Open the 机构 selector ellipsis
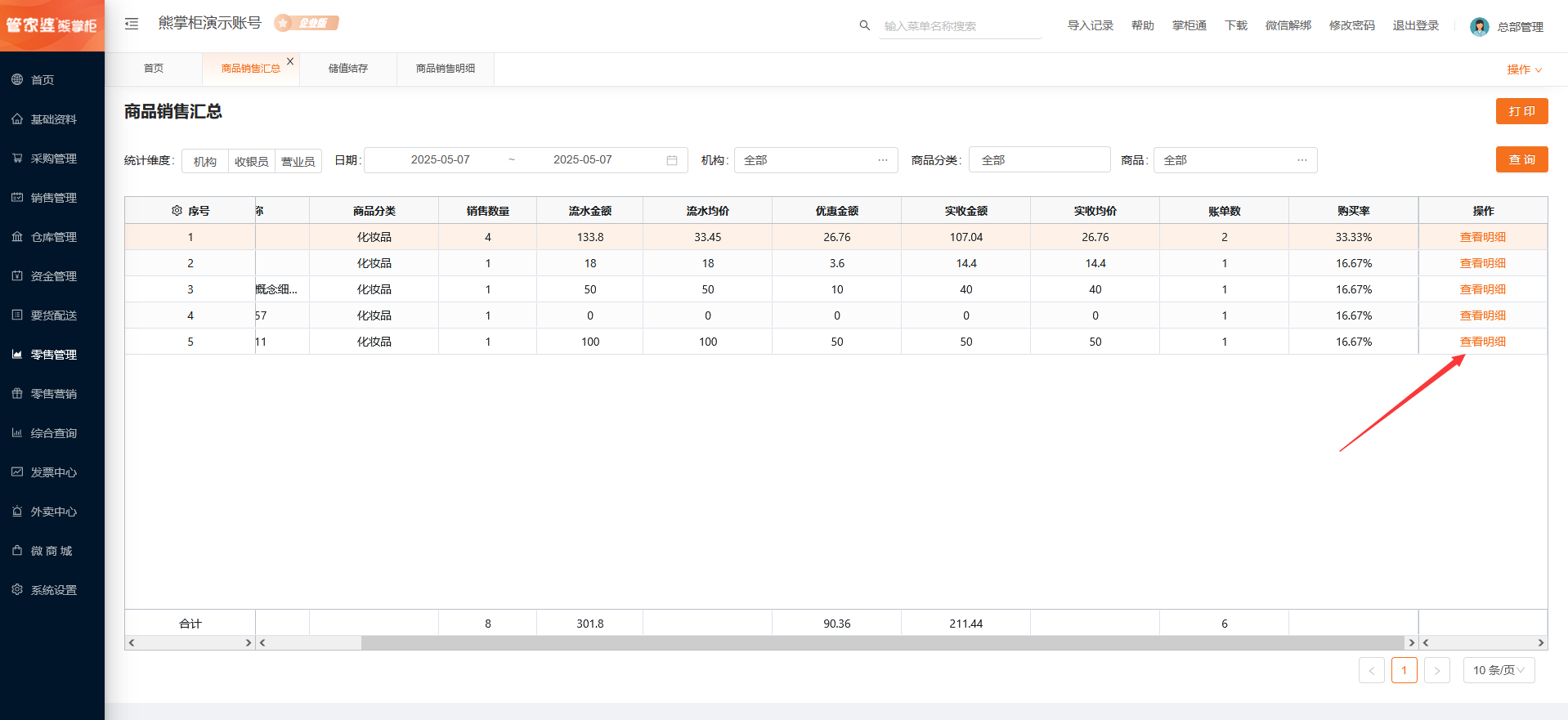Image resolution: width=1568 pixels, height=720 pixels. (883, 160)
